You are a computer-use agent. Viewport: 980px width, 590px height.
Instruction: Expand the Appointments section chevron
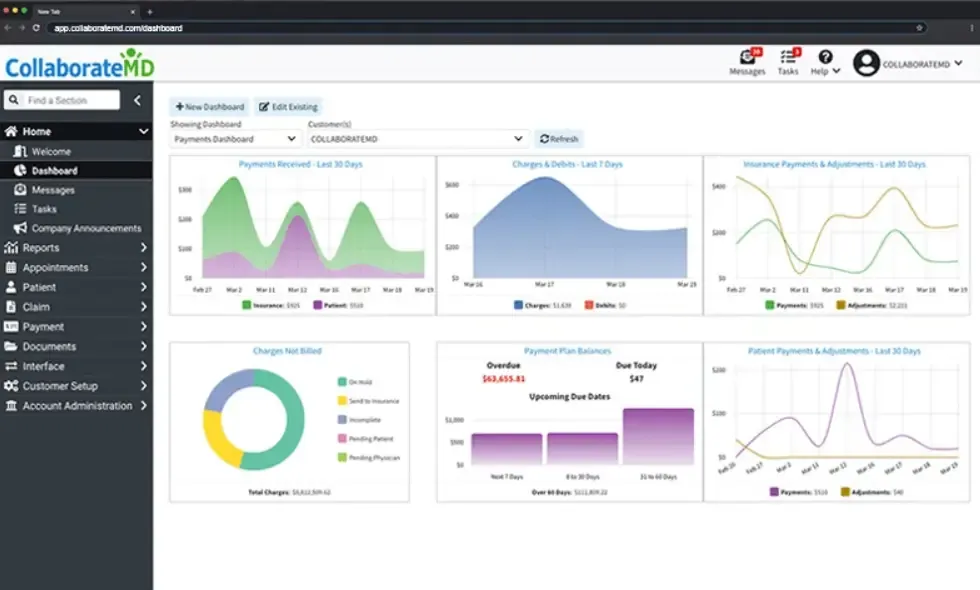coord(143,268)
